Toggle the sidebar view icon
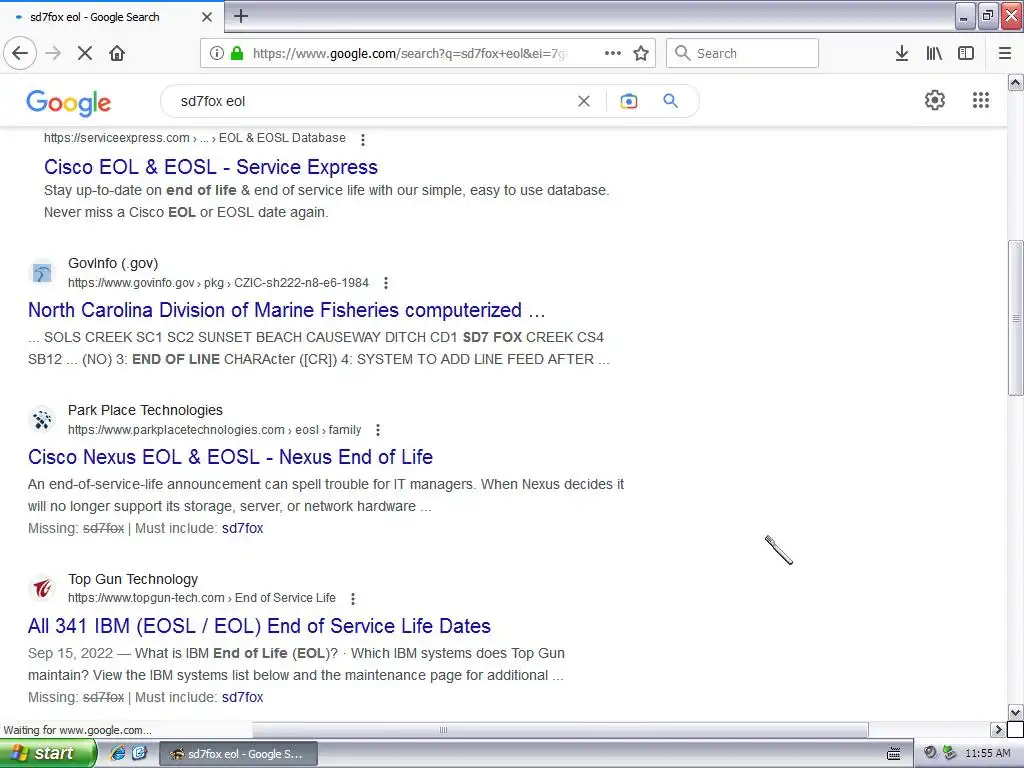Screen dimensions: 1024x768 (966, 53)
